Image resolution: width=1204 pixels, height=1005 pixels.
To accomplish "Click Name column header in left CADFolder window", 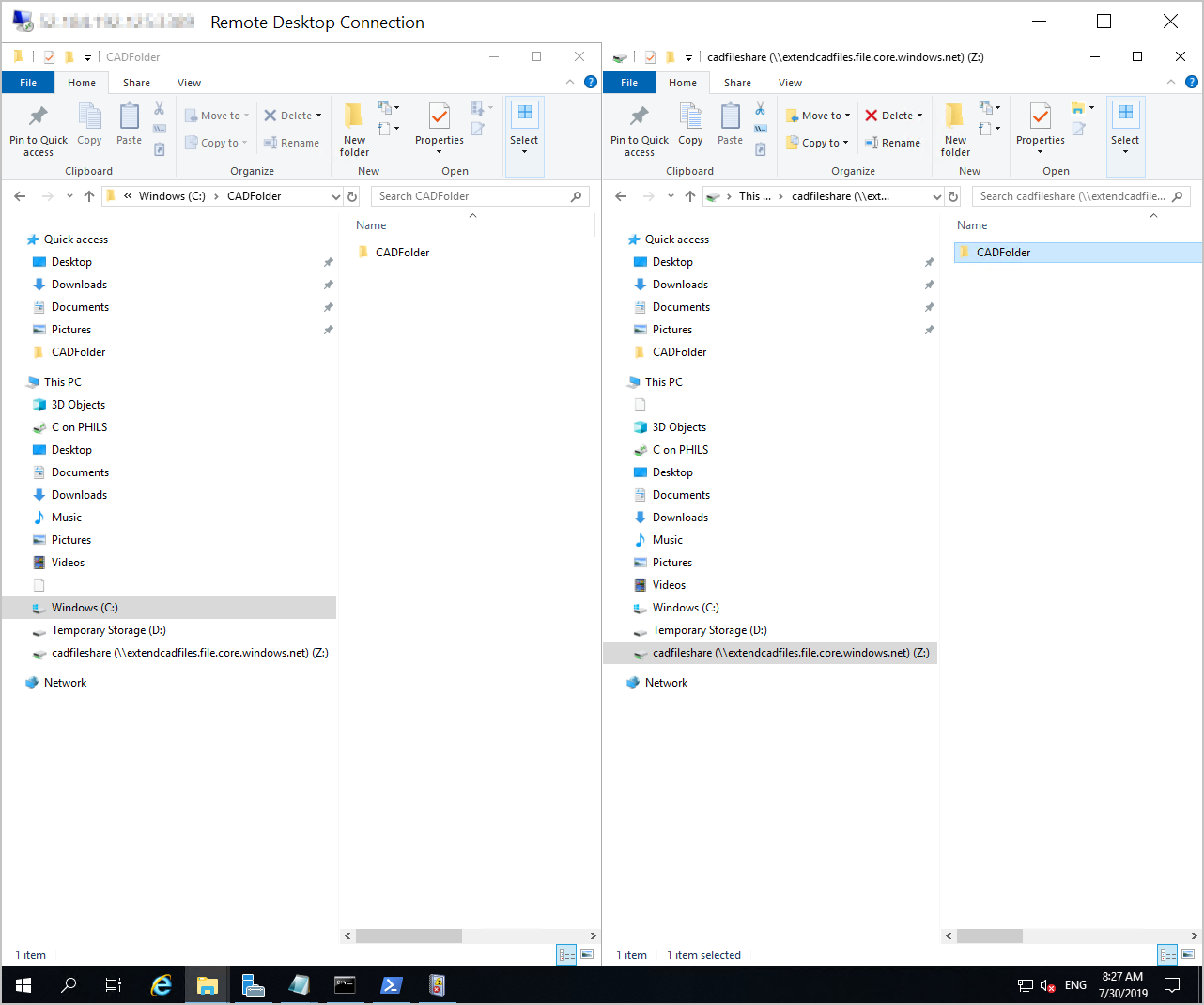I will (x=371, y=225).
